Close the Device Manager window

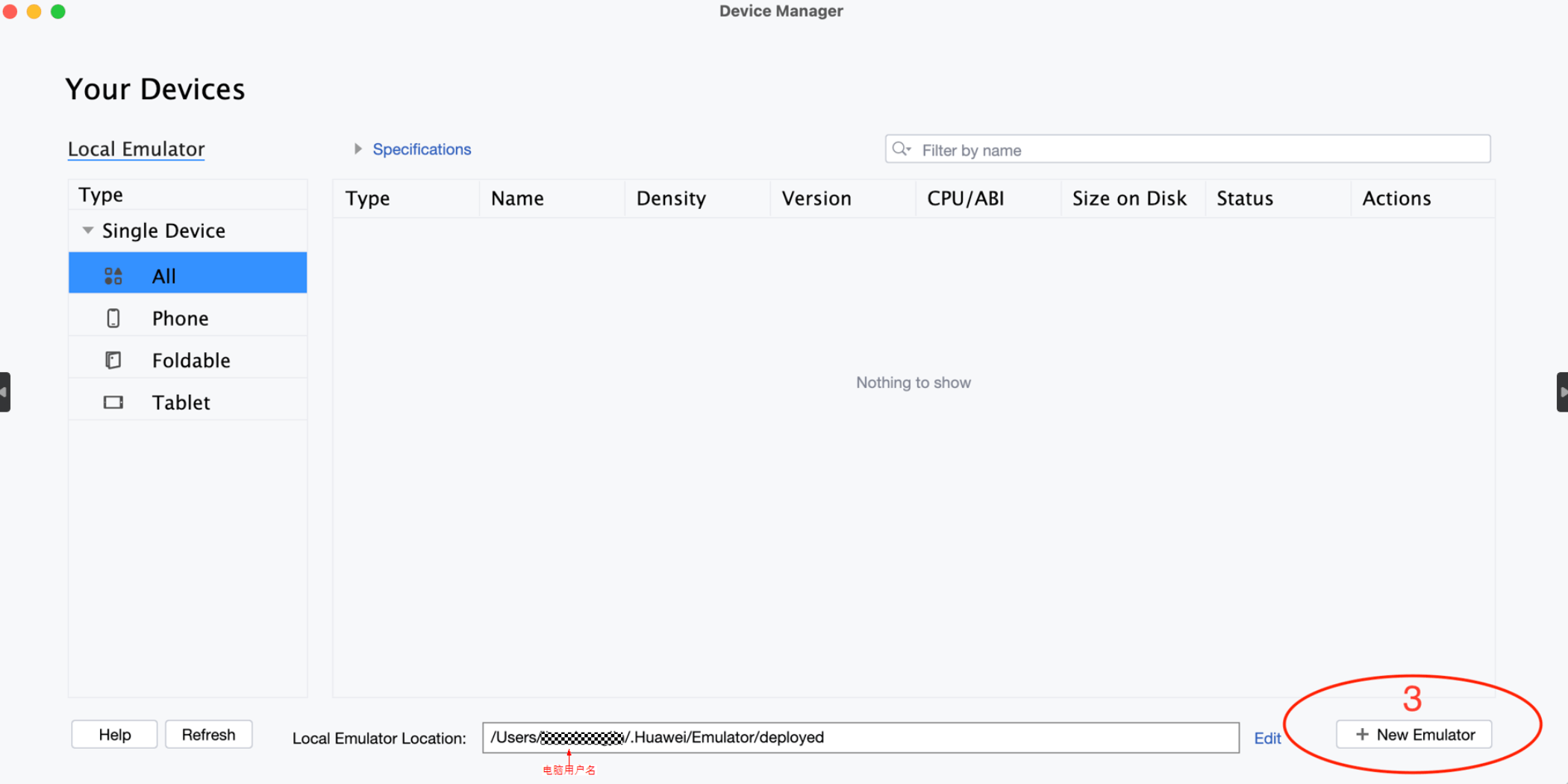[x=10, y=11]
